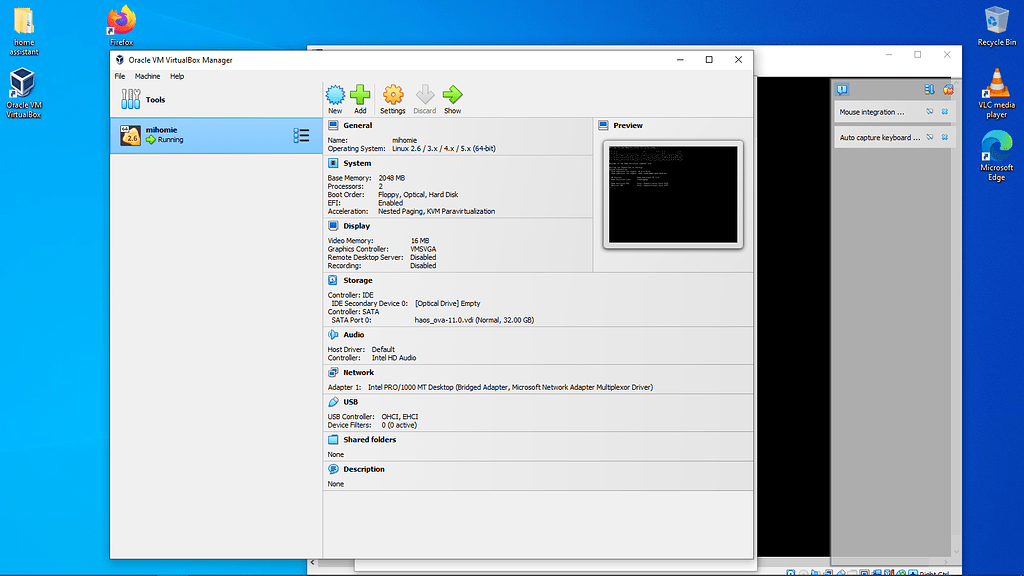Click the Add machine icon
Screen dimensions: 1024x576
click(x=360, y=94)
